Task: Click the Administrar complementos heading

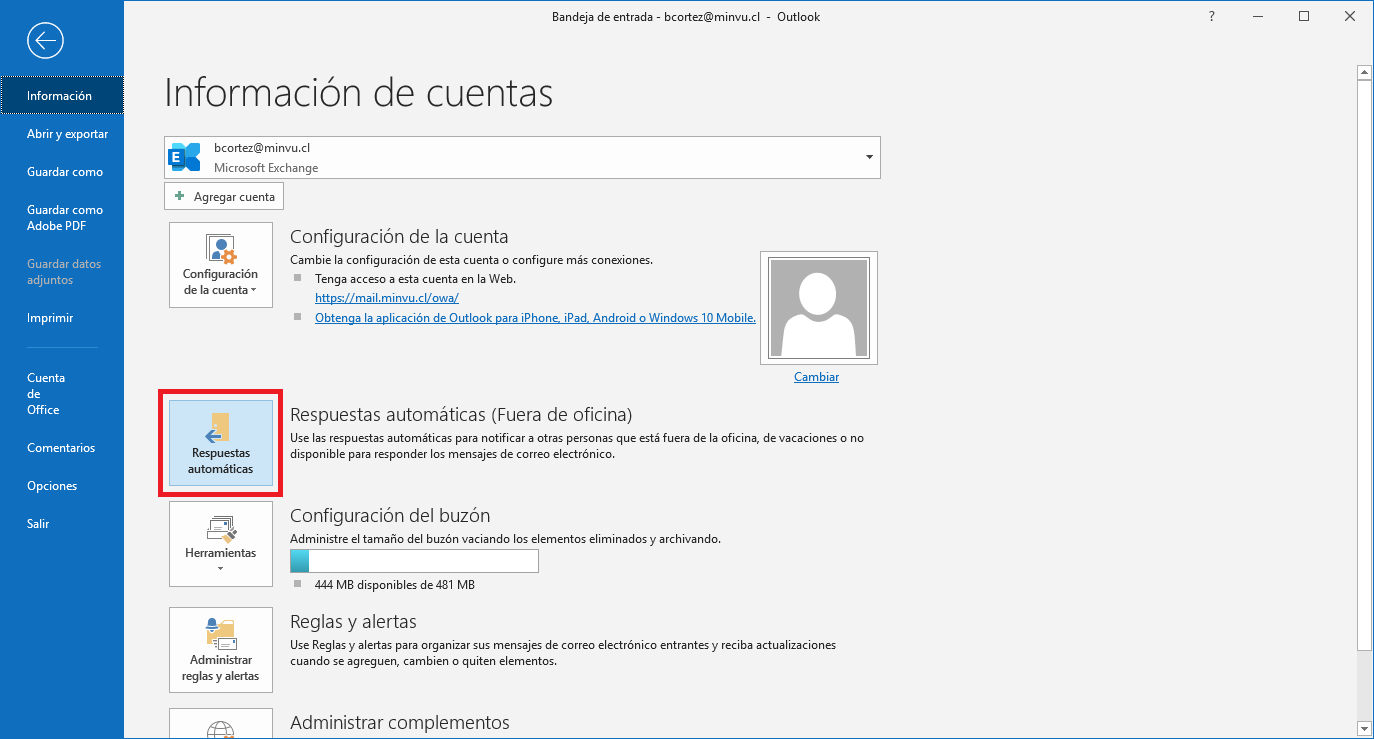Action: [x=400, y=723]
